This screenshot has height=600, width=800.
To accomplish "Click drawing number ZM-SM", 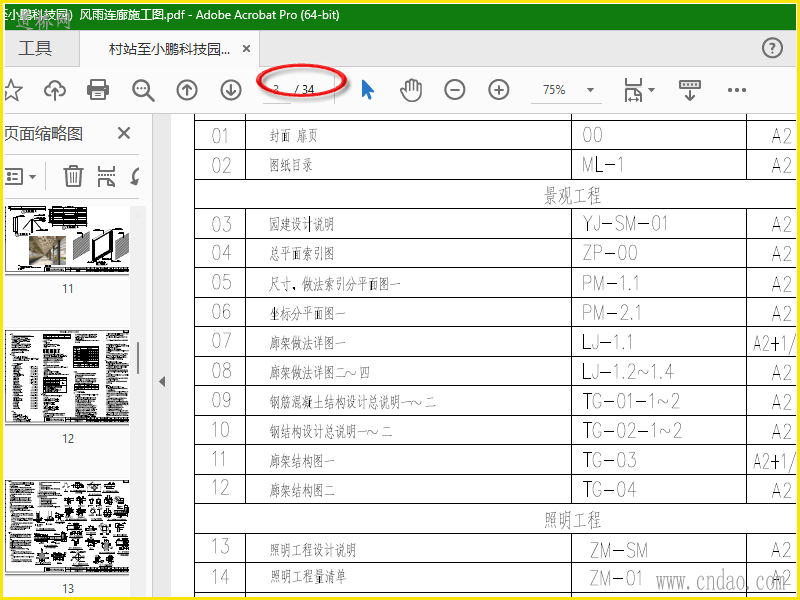I will tap(619, 550).
